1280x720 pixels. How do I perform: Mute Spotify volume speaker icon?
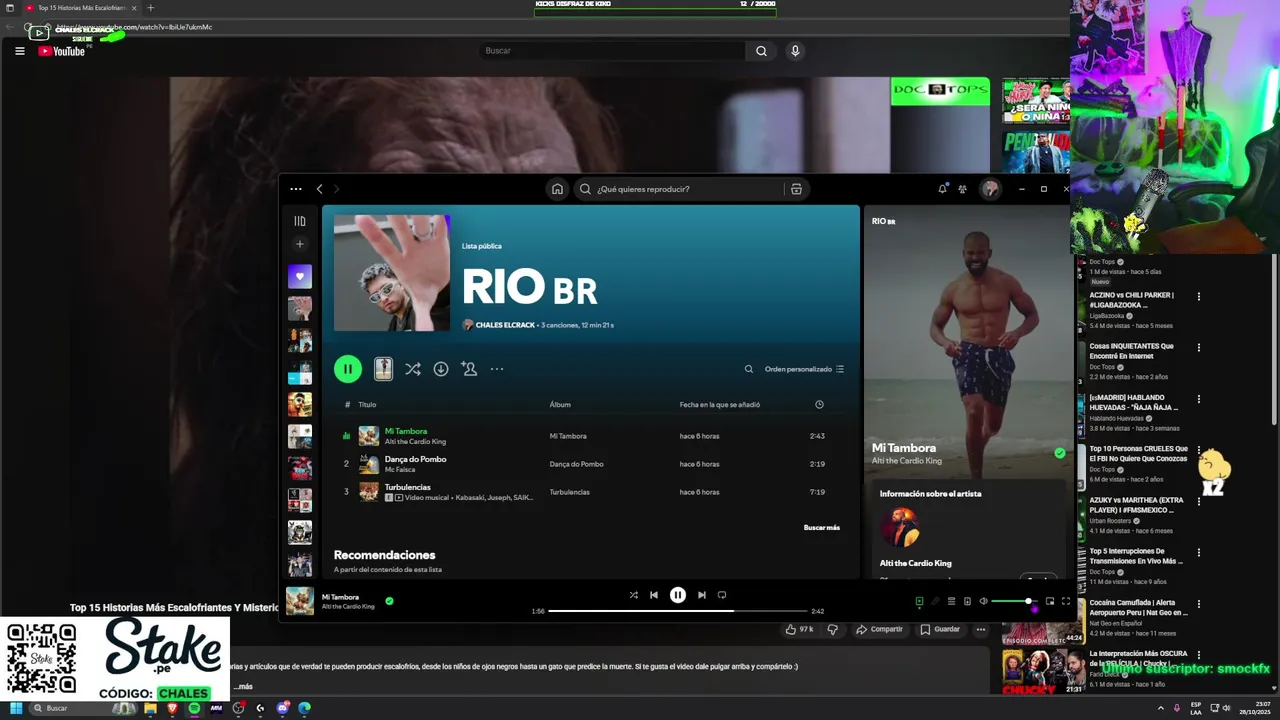(984, 601)
